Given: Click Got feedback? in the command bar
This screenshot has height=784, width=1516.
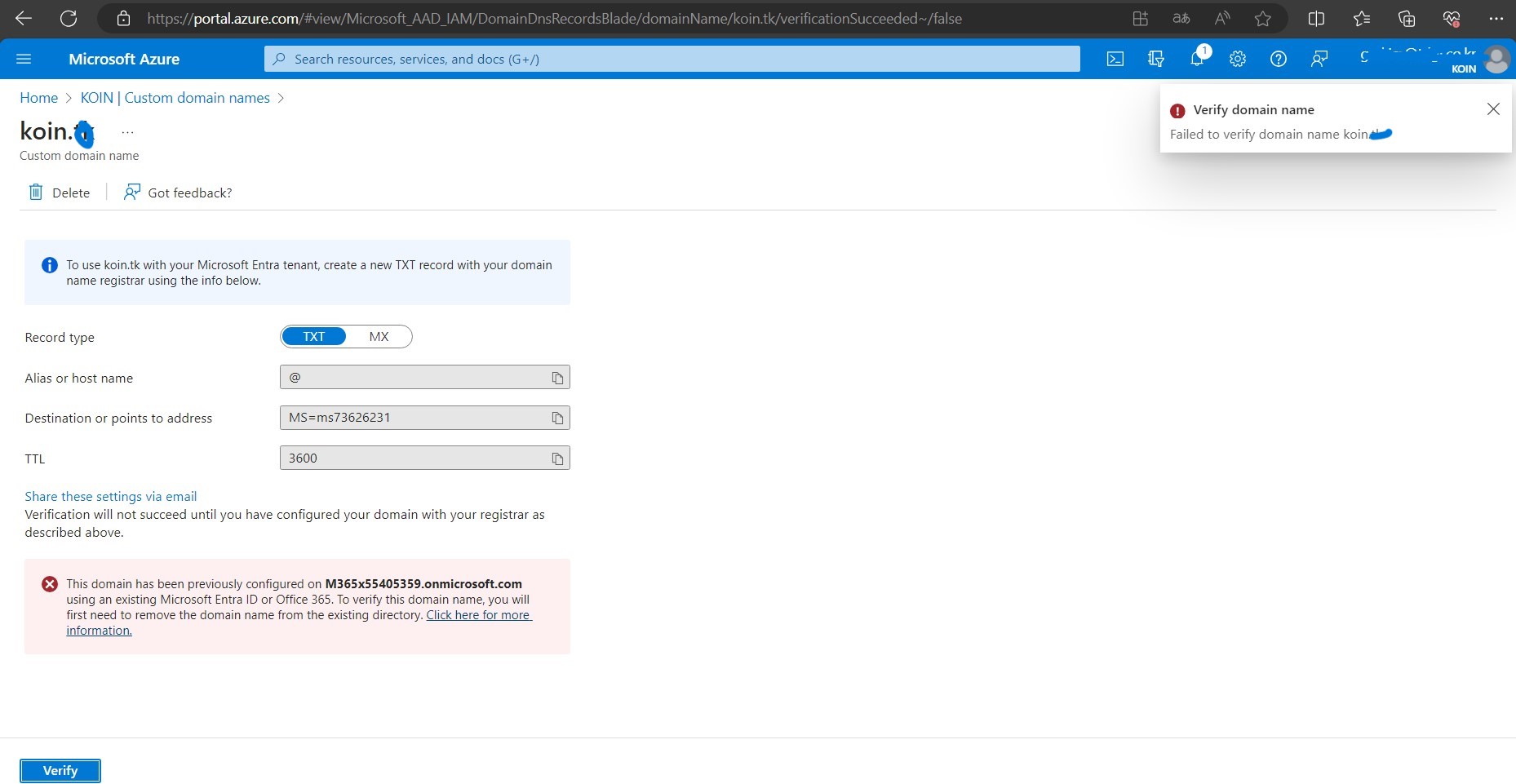Looking at the screenshot, I should [178, 193].
